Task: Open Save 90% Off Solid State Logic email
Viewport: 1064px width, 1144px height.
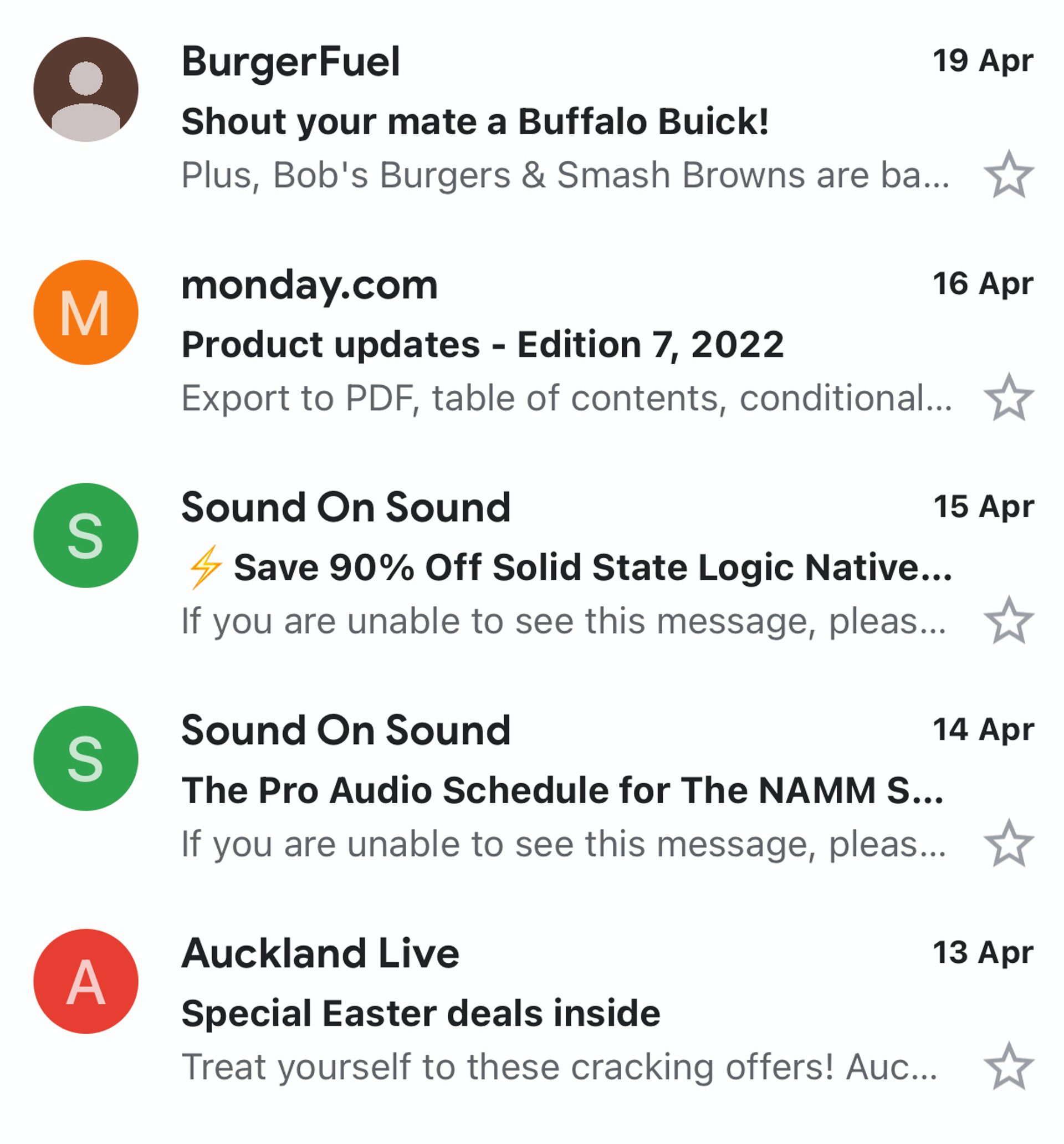Action: tap(593, 568)
